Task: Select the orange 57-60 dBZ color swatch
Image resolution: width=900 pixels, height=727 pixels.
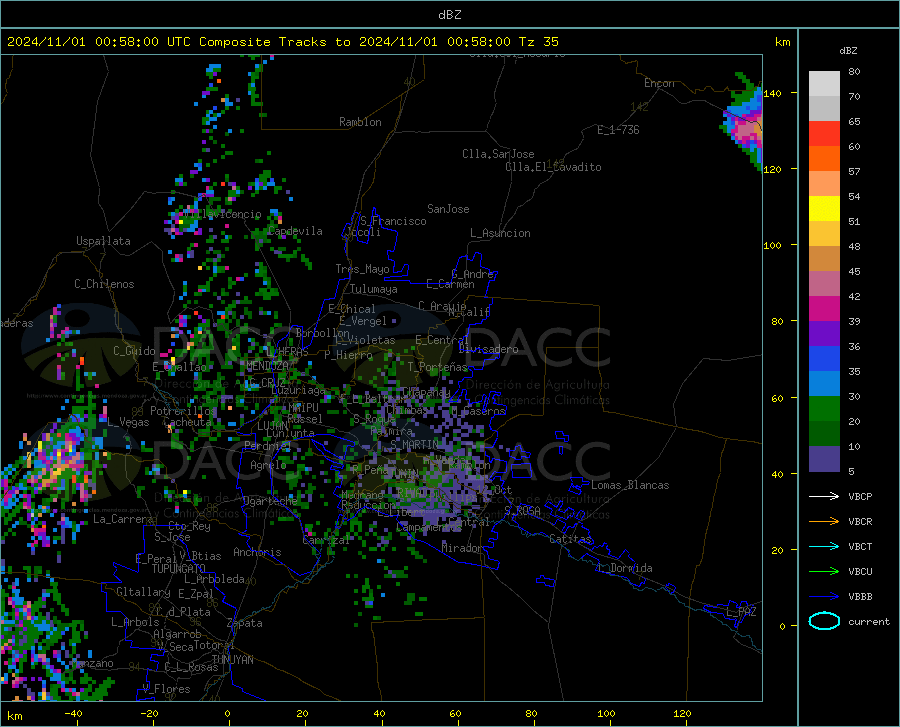Action: 824,159
